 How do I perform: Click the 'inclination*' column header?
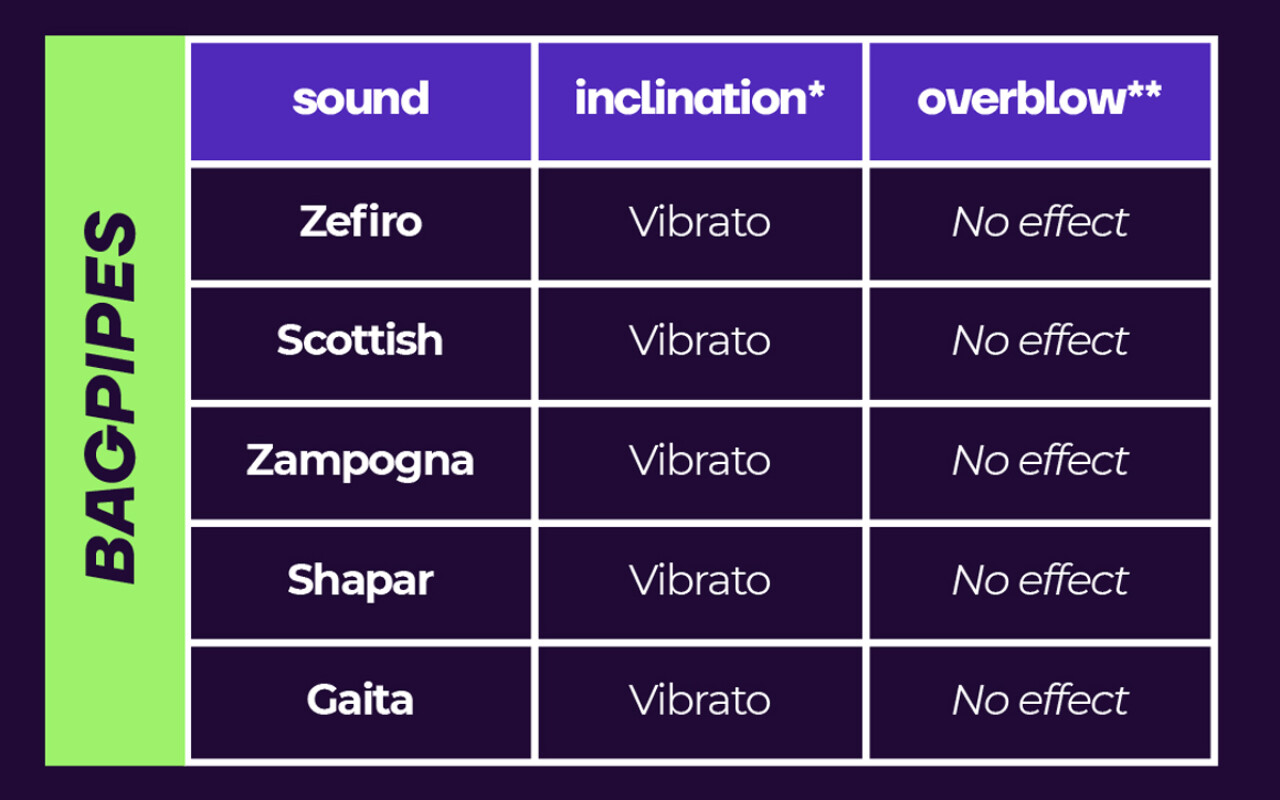pyautogui.click(x=700, y=100)
